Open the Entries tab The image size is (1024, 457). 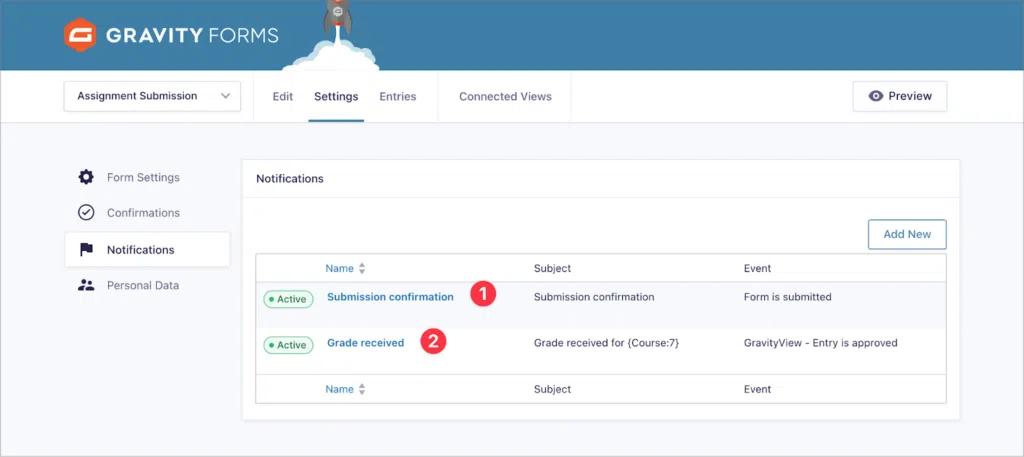click(x=398, y=97)
